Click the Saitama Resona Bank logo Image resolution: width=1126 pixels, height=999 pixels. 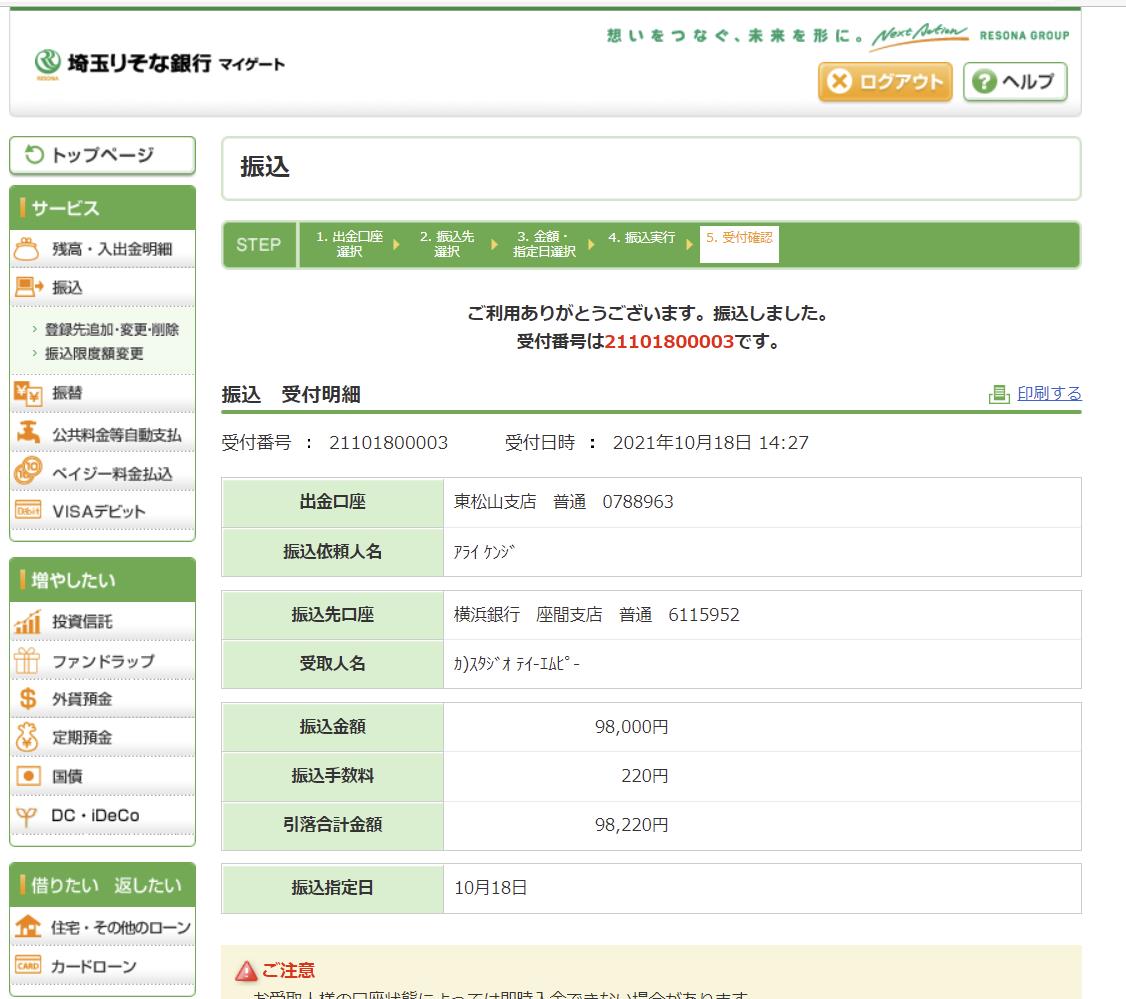[x=159, y=63]
